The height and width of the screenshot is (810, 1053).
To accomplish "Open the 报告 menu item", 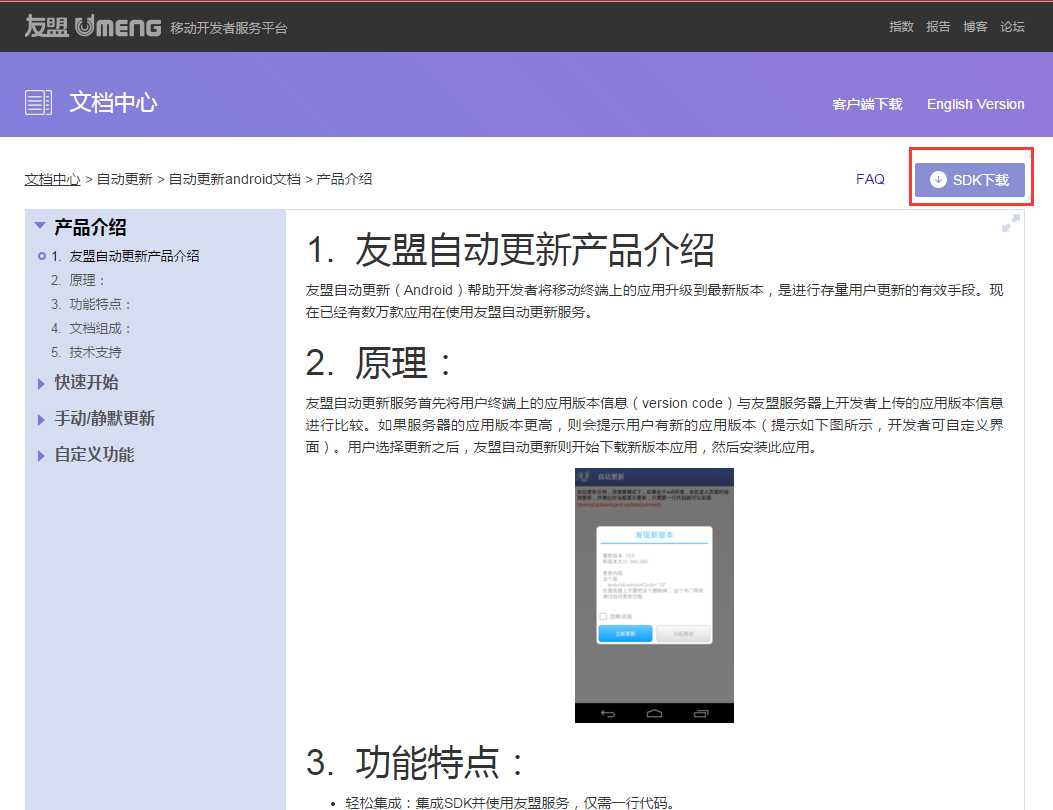I will coord(938,27).
